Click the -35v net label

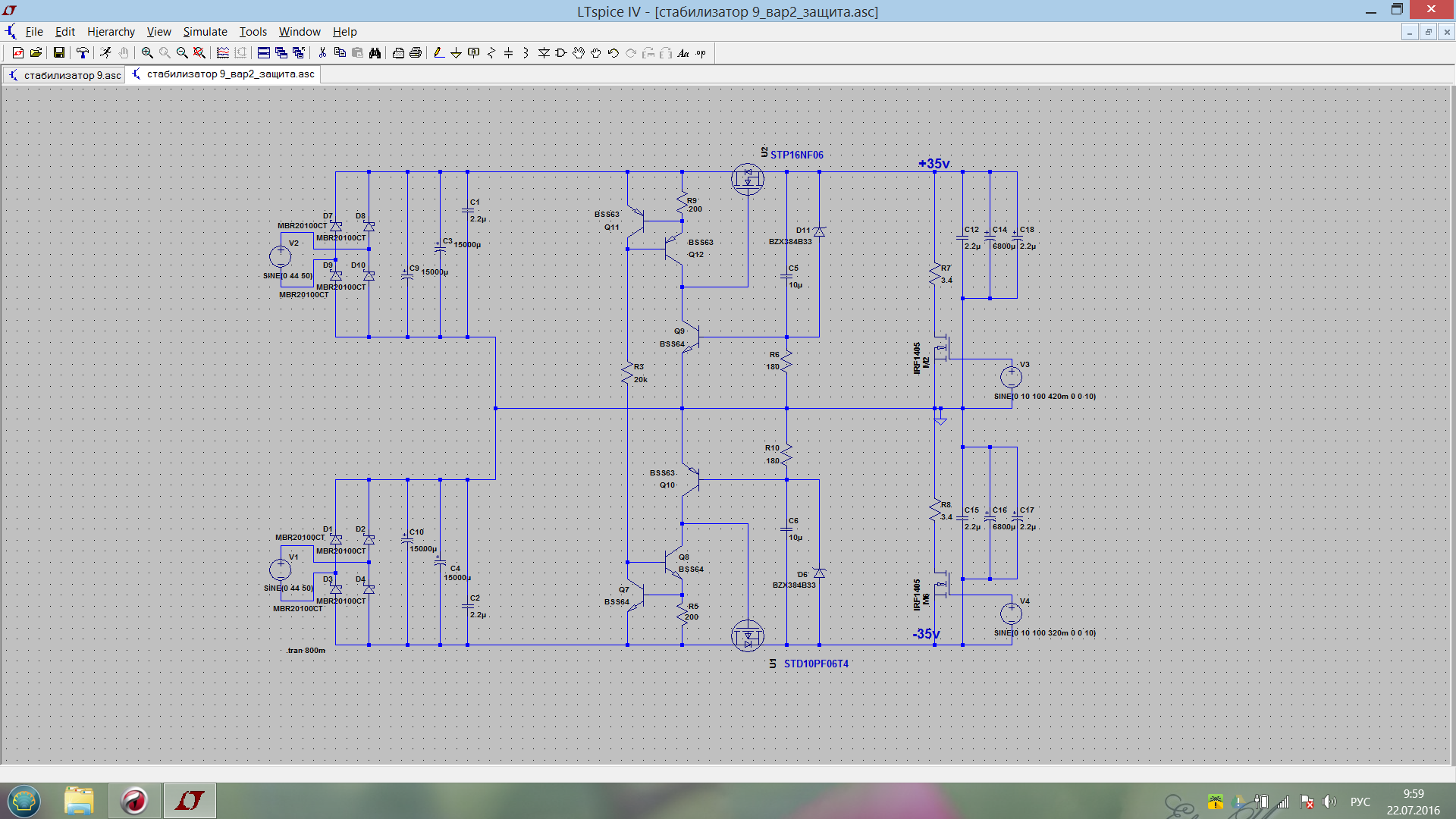(x=926, y=634)
